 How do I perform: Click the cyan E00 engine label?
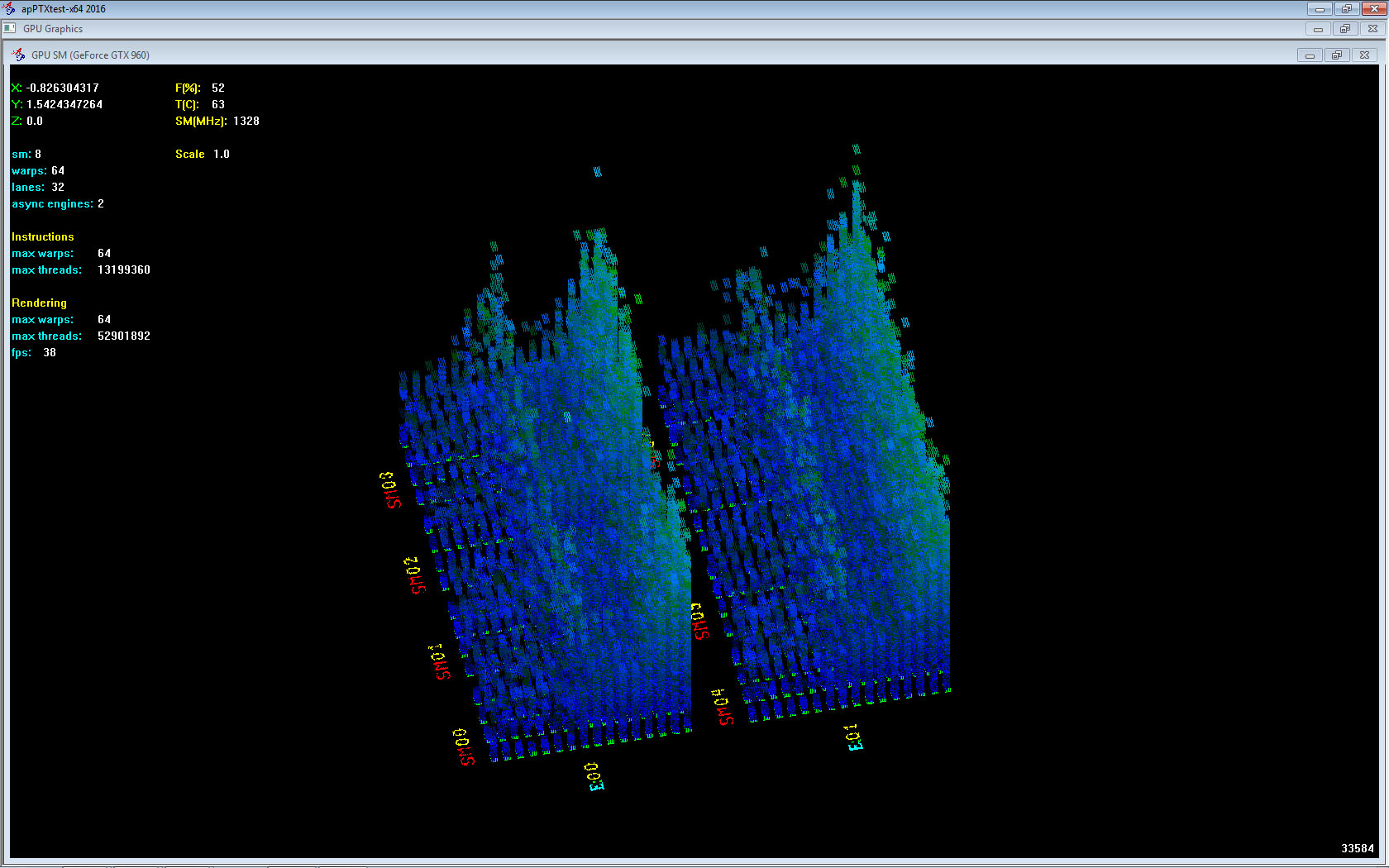click(594, 776)
